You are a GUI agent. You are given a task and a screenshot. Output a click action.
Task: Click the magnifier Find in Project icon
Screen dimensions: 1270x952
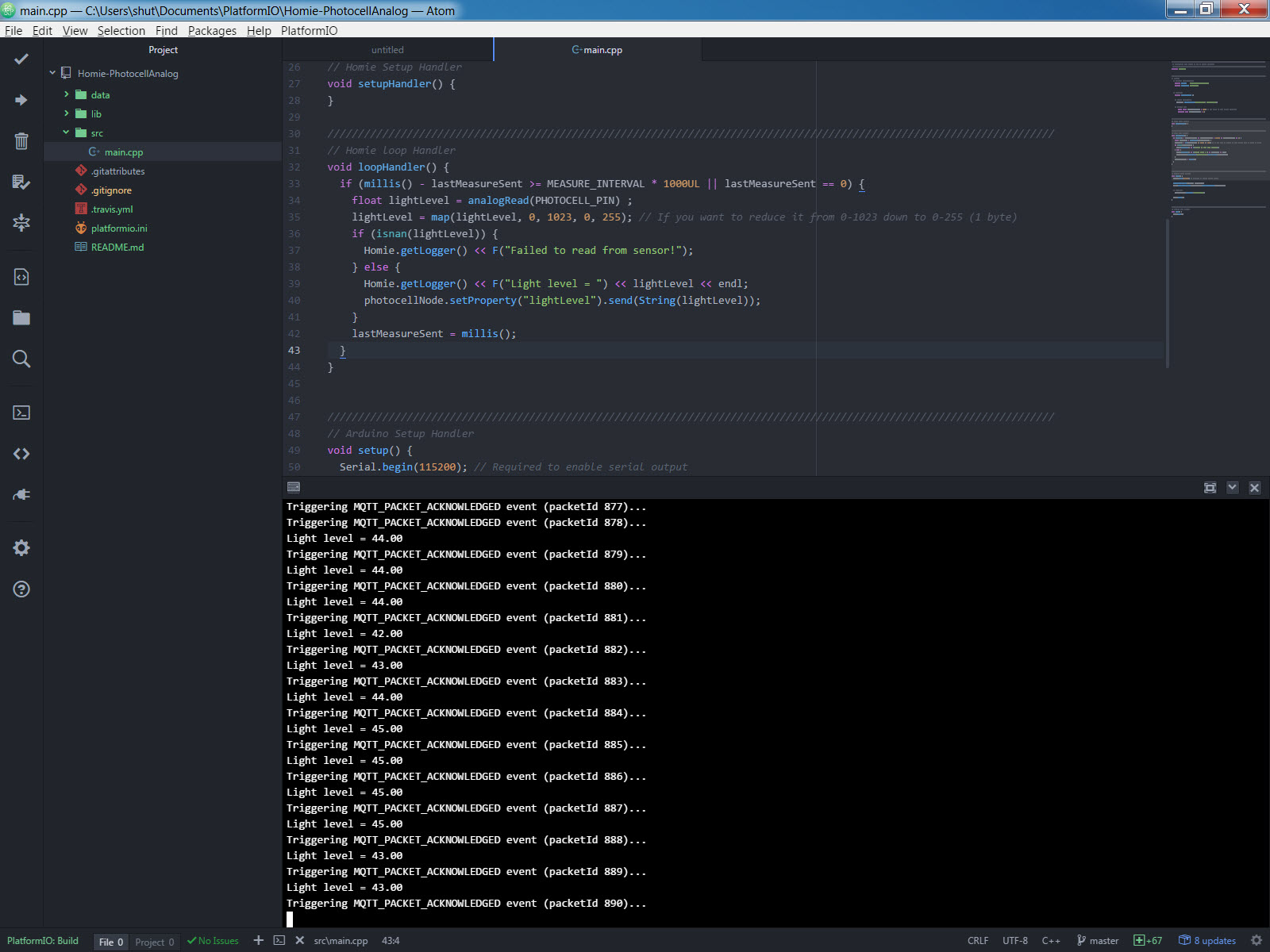point(21,359)
